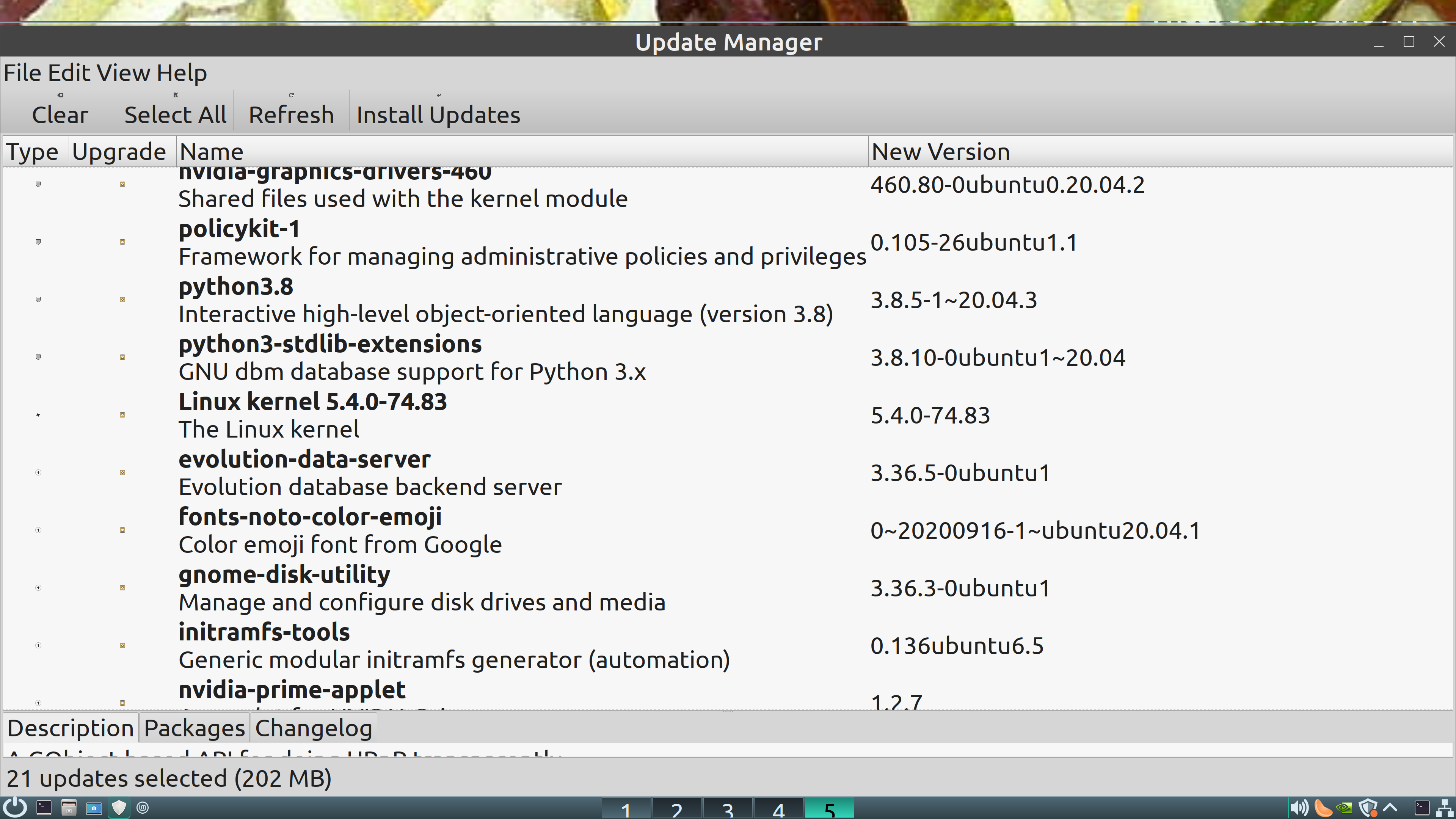
Task: Click Refresh to reload updates
Action: click(x=291, y=110)
